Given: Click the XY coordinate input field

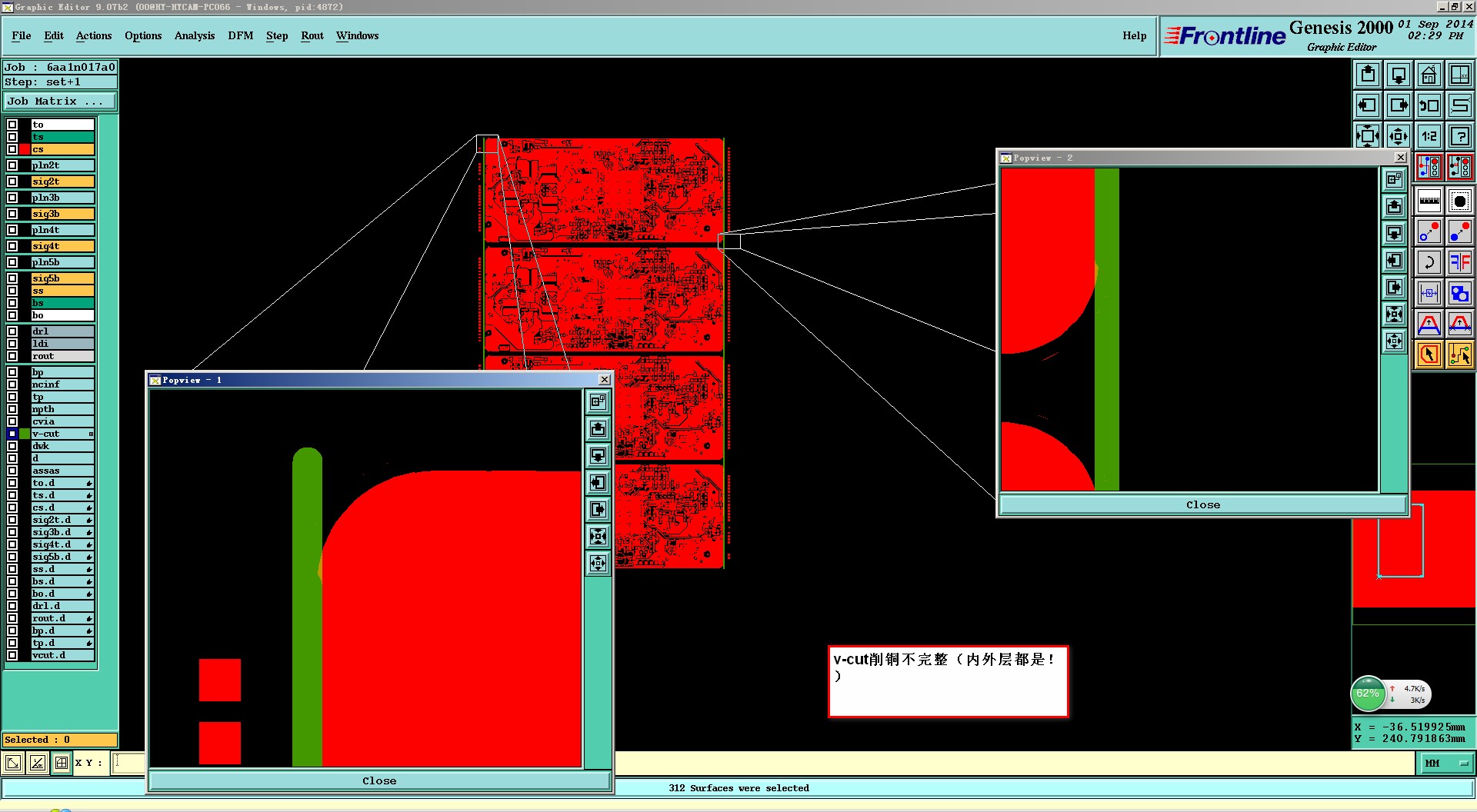Looking at the screenshot, I should point(128,763).
